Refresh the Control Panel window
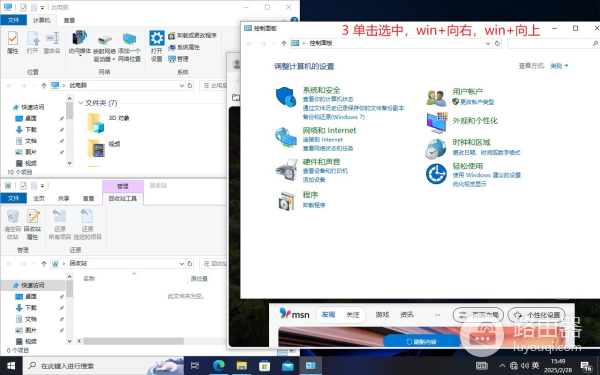 click(497, 43)
